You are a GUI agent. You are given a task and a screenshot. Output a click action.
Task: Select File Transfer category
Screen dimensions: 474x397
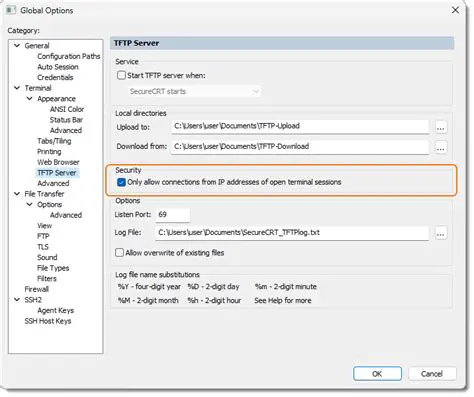click(x=44, y=194)
